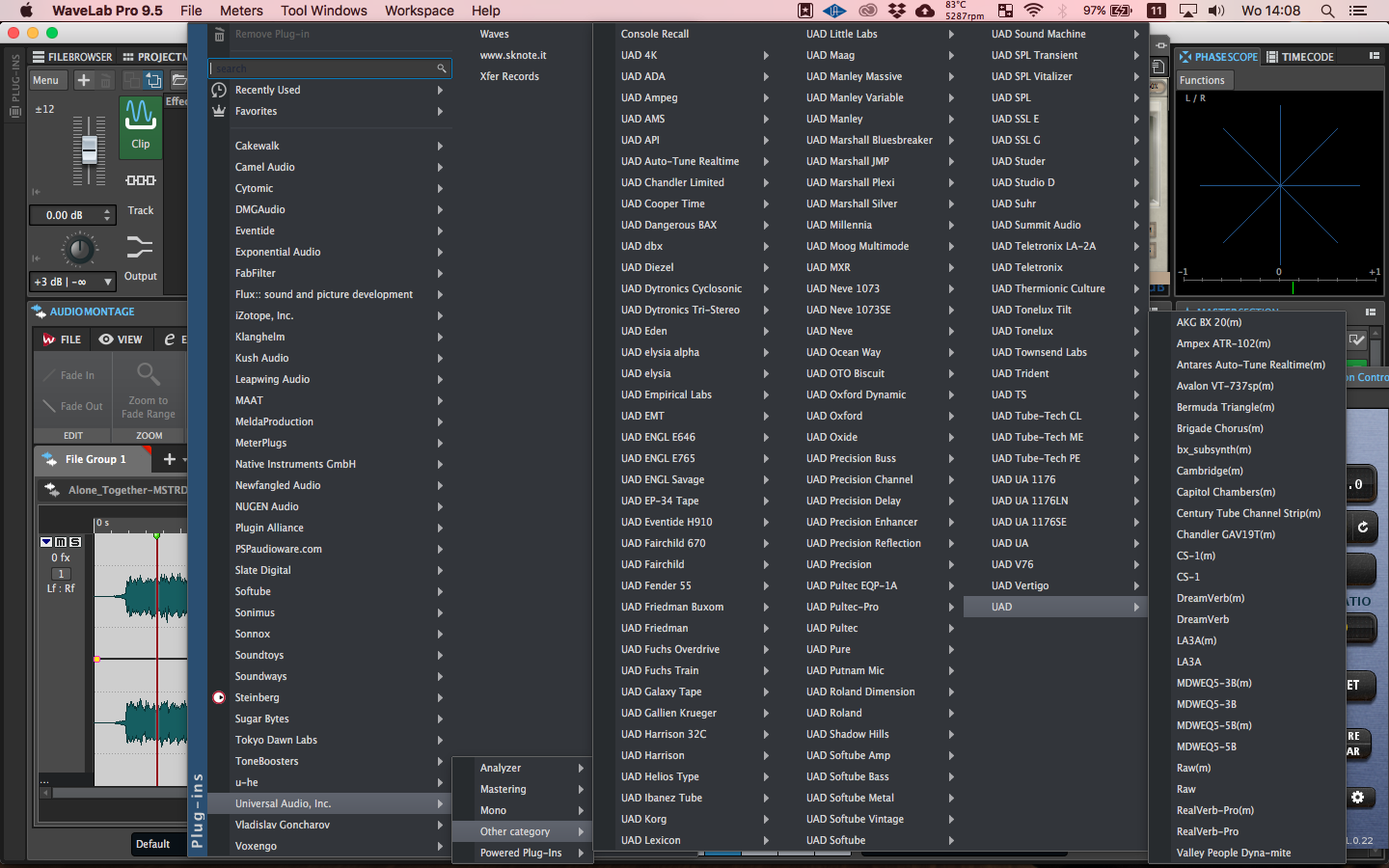Open the Dropbox menu bar icon

coord(897,11)
